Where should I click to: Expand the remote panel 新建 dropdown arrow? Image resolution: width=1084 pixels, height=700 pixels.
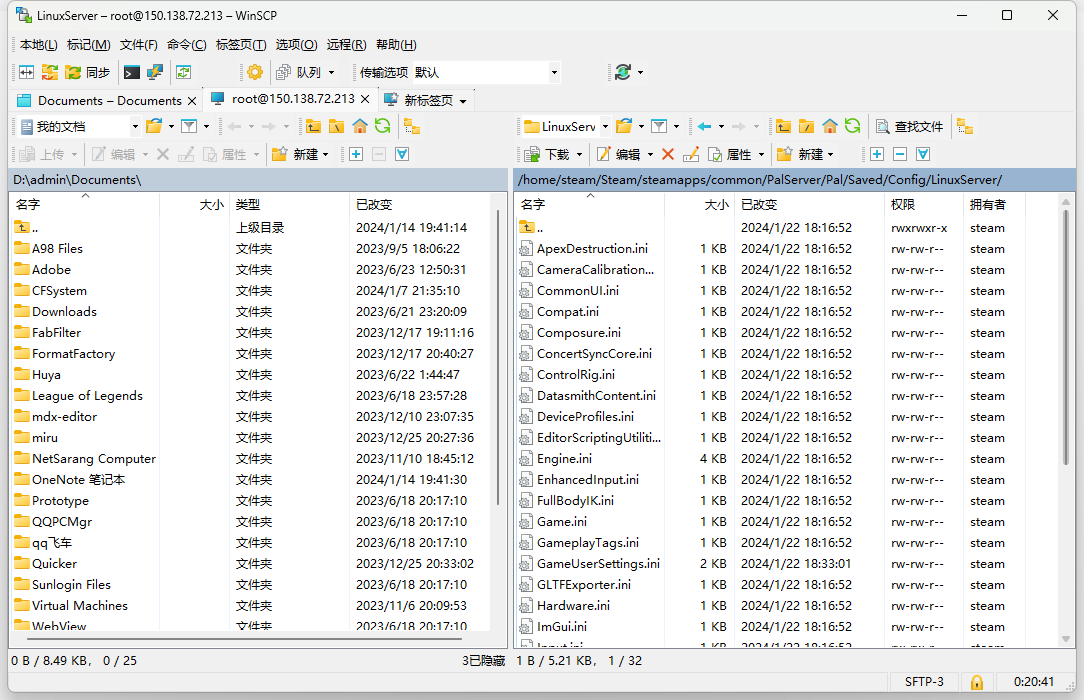[x=830, y=155]
